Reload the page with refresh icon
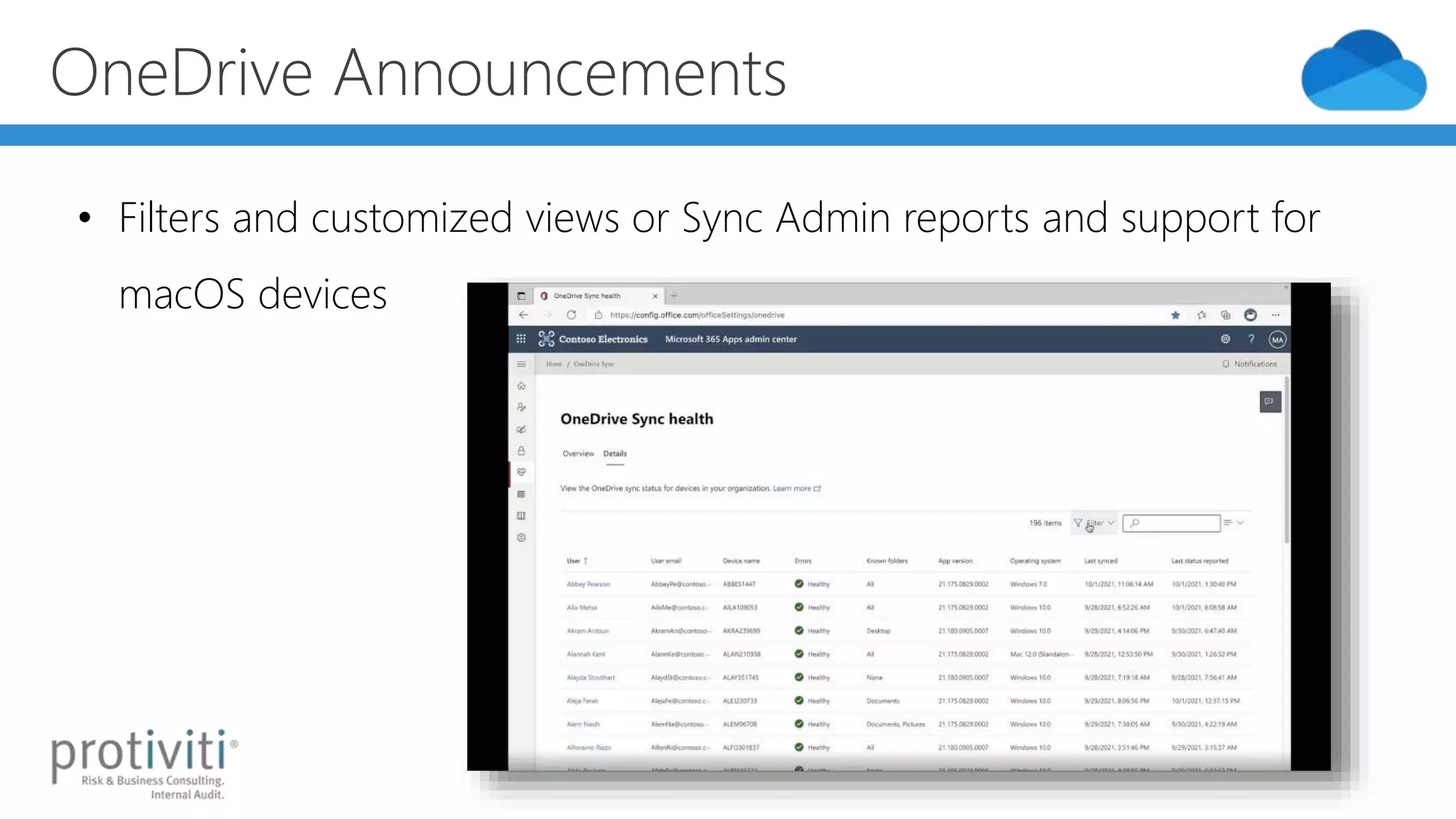Screen dimensions: 1456x819 click(572, 315)
